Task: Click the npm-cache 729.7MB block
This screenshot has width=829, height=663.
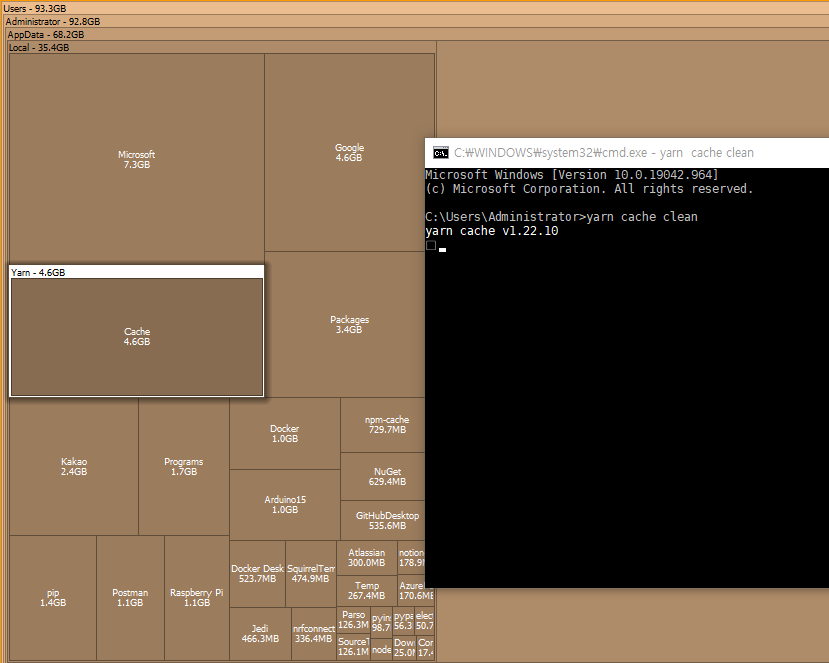Action: coord(383,425)
